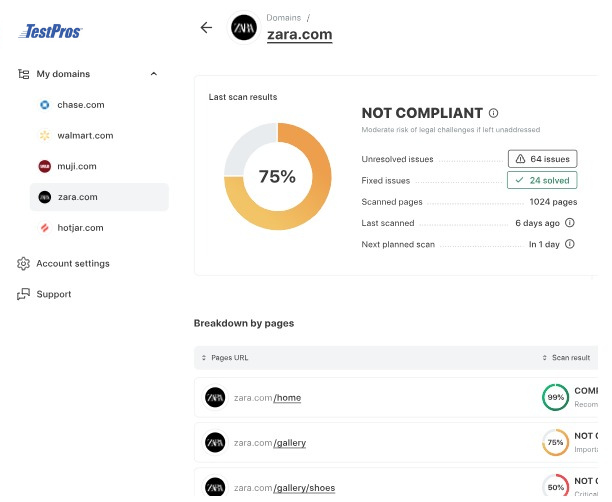Select chase.com in the sidebar
This screenshot has height=502, width=612.
pos(81,105)
